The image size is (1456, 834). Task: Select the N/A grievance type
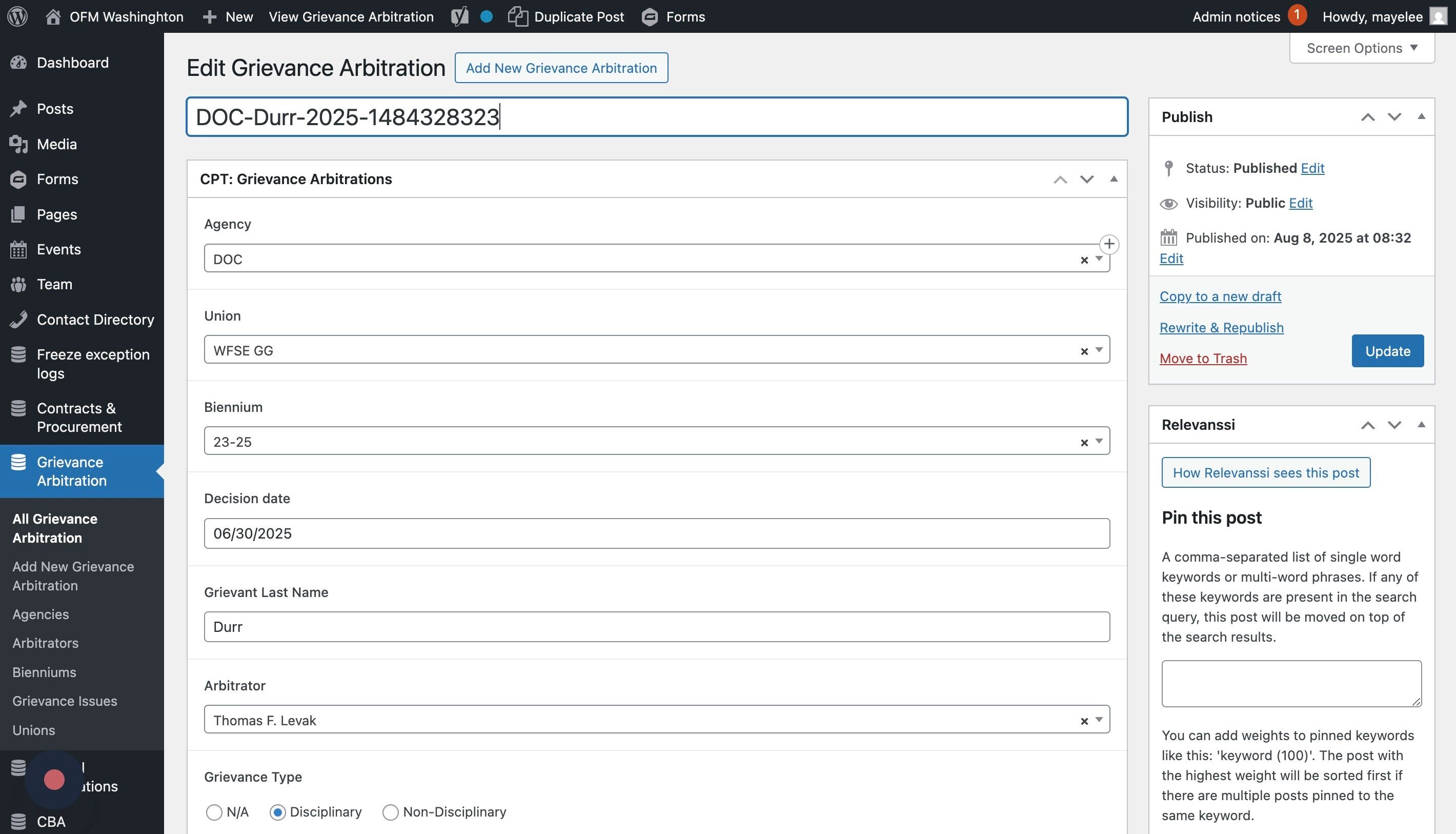(x=214, y=811)
